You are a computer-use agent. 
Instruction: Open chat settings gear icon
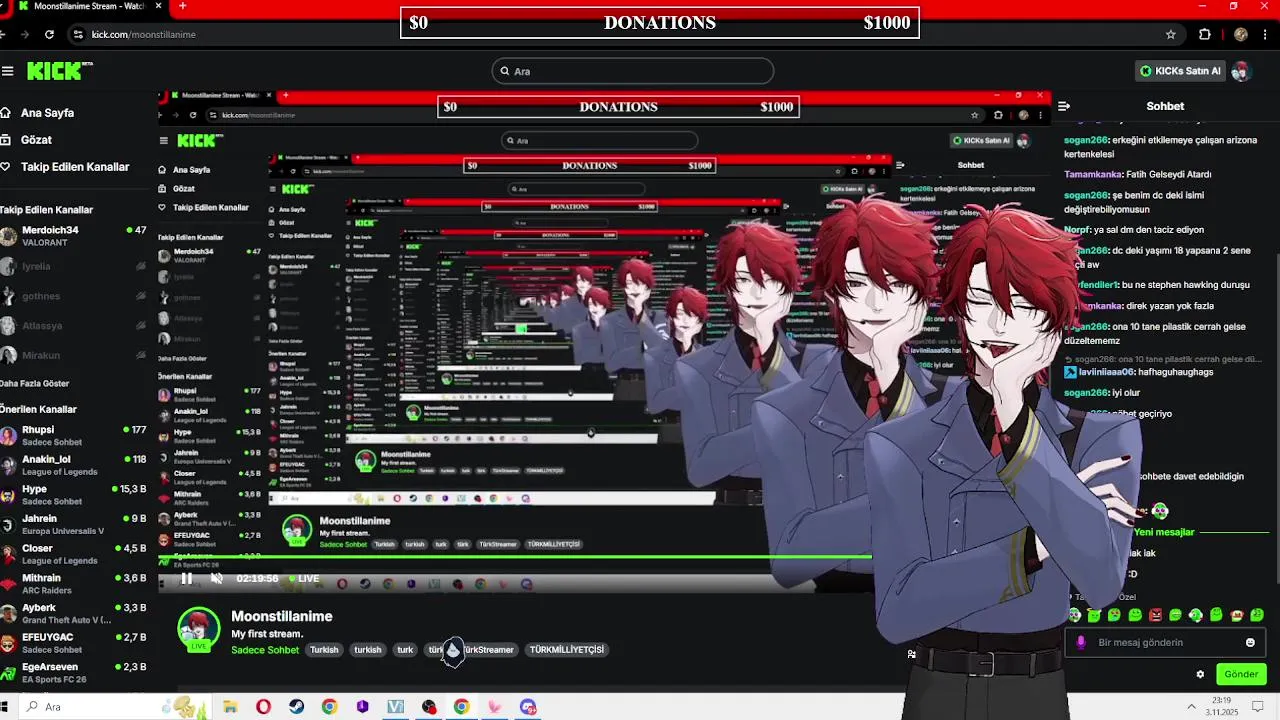click(x=1200, y=674)
